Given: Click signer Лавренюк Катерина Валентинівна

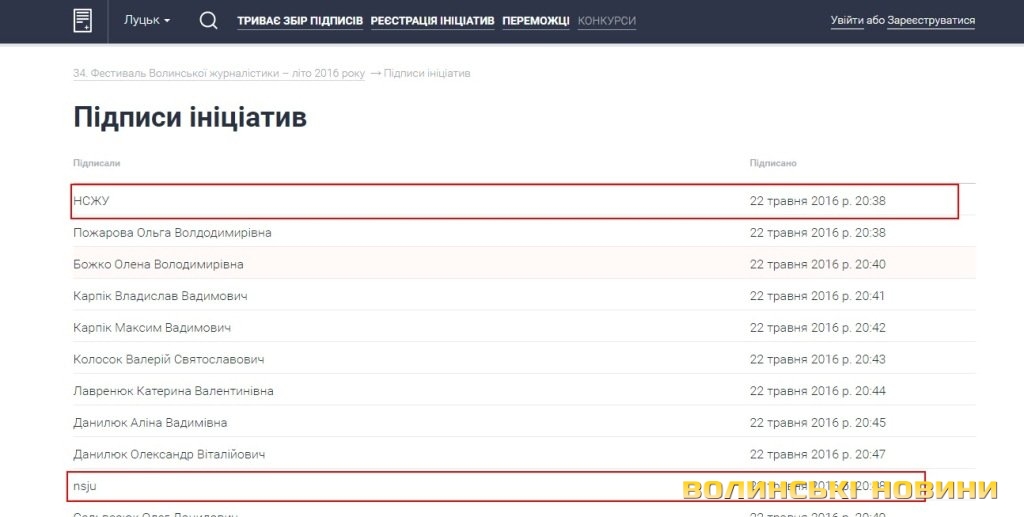Looking at the screenshot, I should (173, 391).
